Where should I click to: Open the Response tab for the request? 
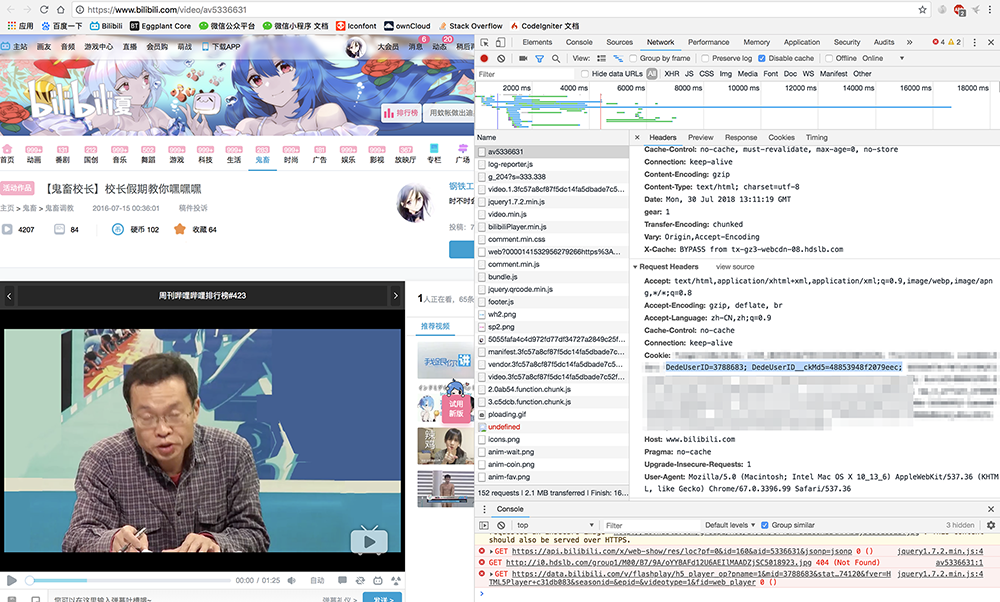click(x=741, y=137)
